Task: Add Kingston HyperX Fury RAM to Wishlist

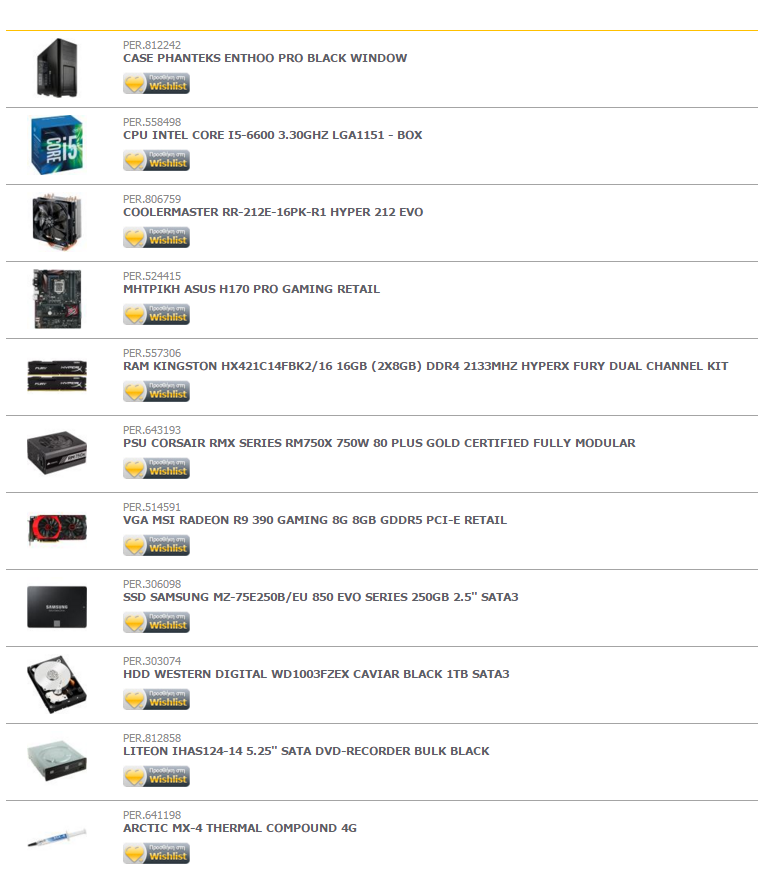Action: point(156,392)
